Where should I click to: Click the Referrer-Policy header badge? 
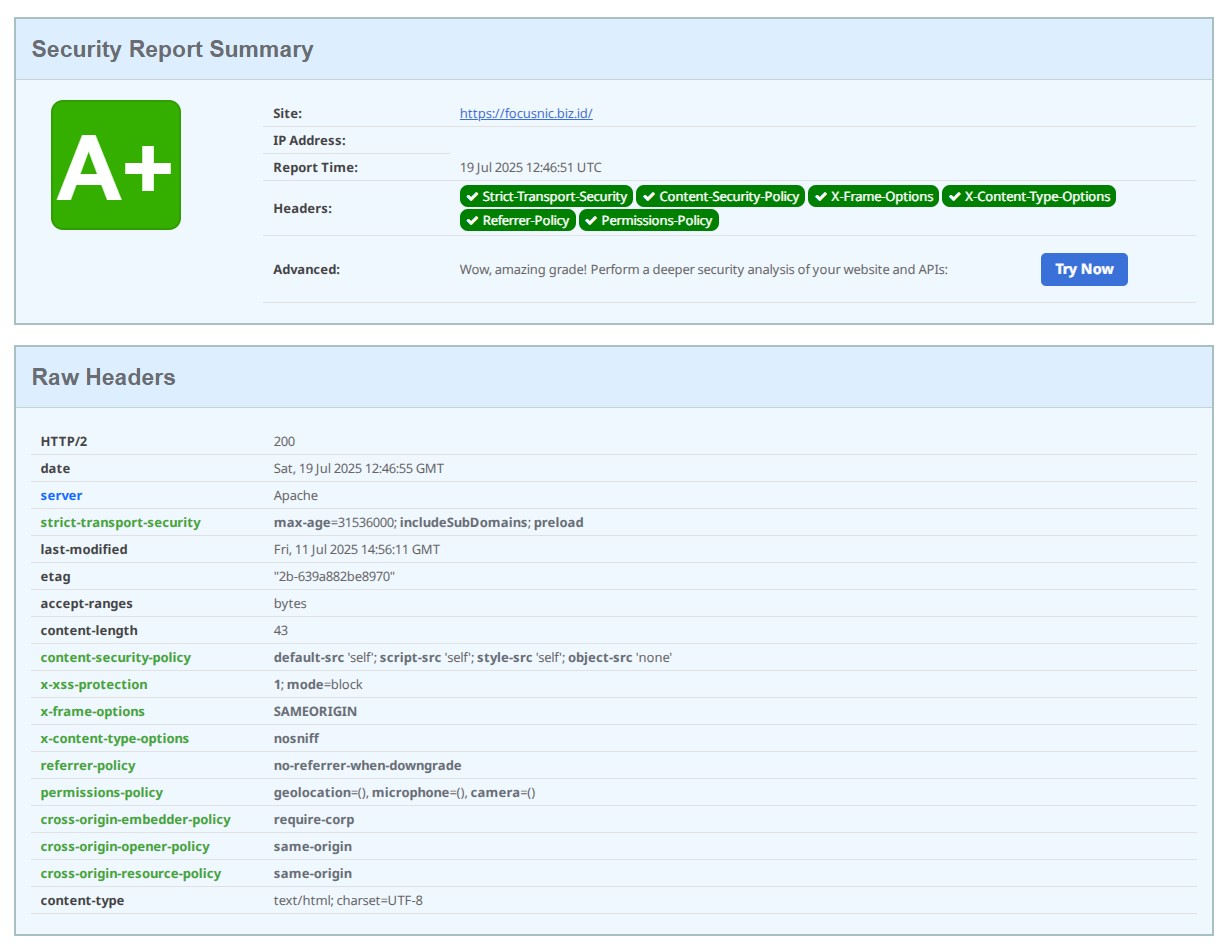pyautogui.click(x=517, y=221)
